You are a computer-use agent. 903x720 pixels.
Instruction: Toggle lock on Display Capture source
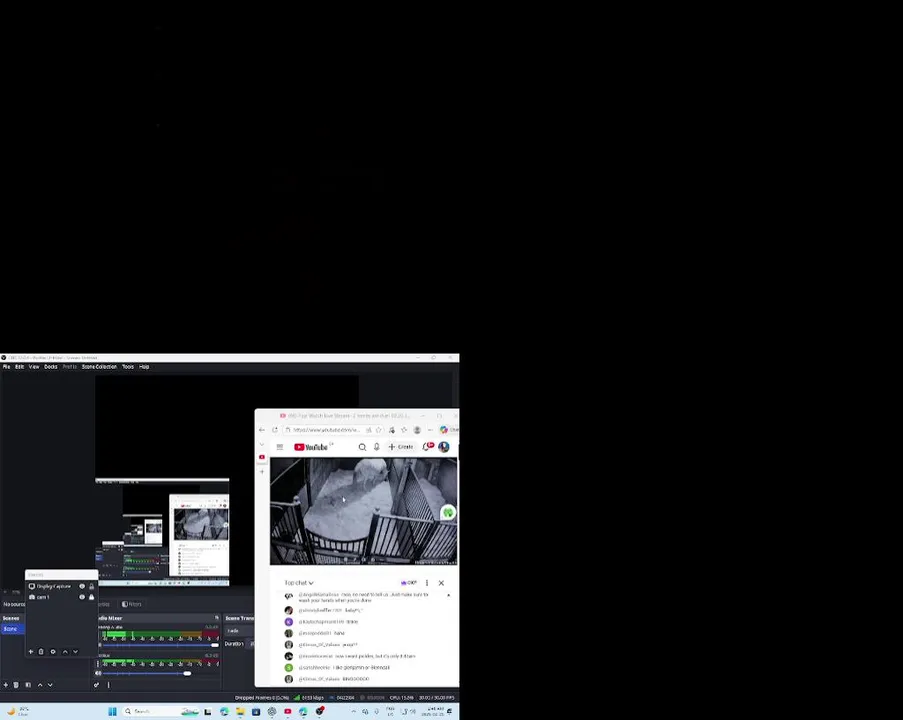(92, 586)
